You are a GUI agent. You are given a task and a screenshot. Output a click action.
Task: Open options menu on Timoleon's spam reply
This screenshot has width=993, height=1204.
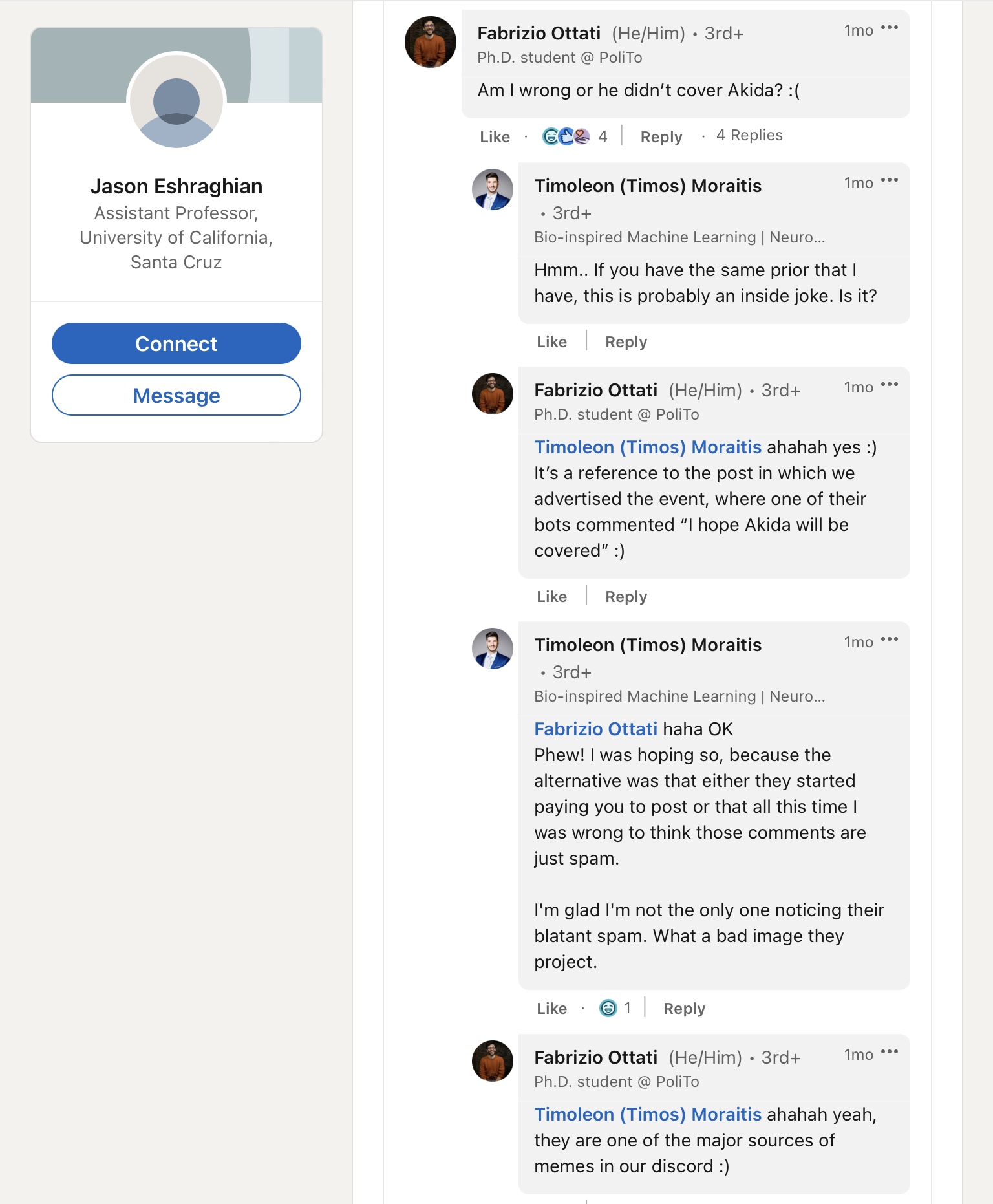coord(890,640)
